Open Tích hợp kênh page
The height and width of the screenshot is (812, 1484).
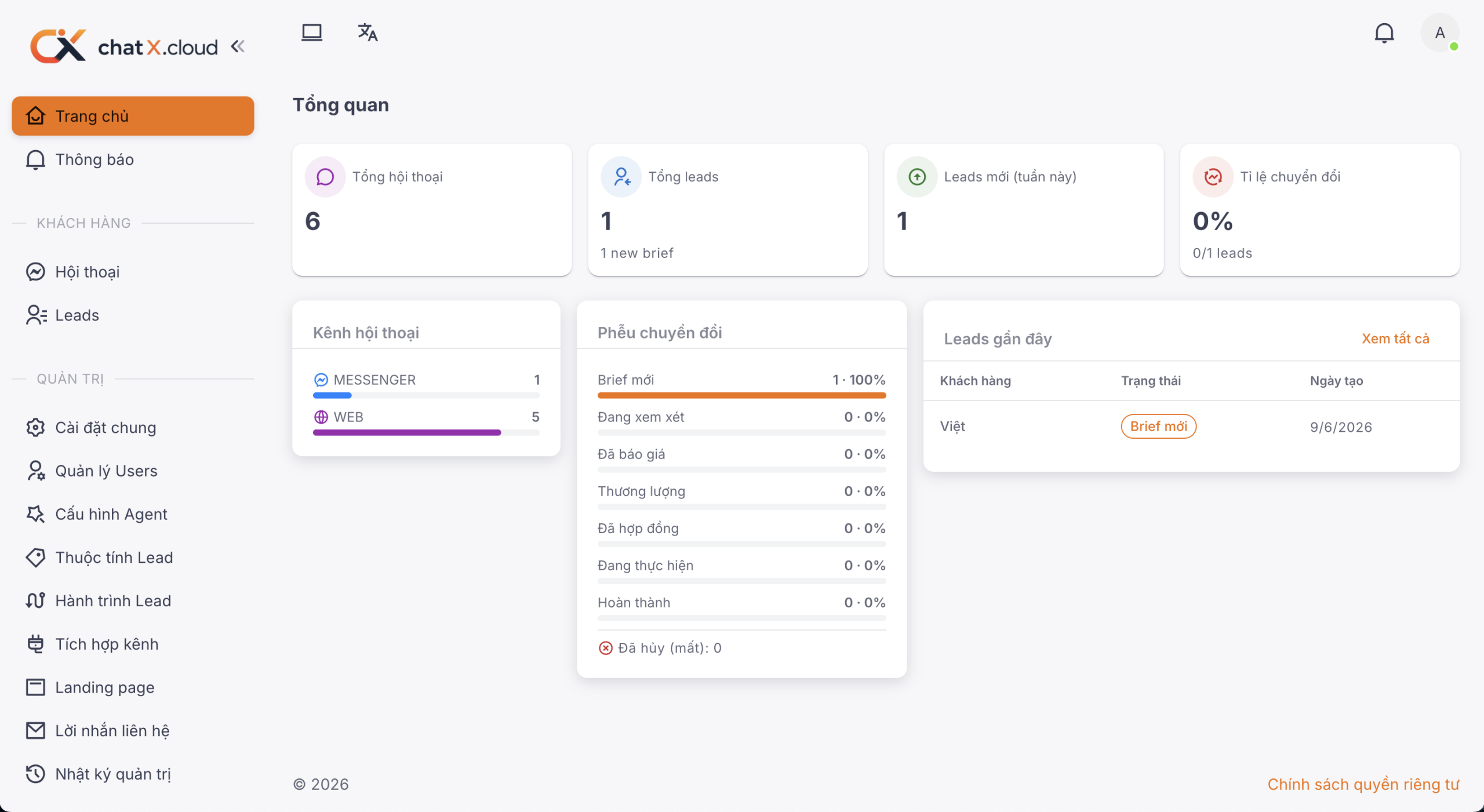(133, 644)
